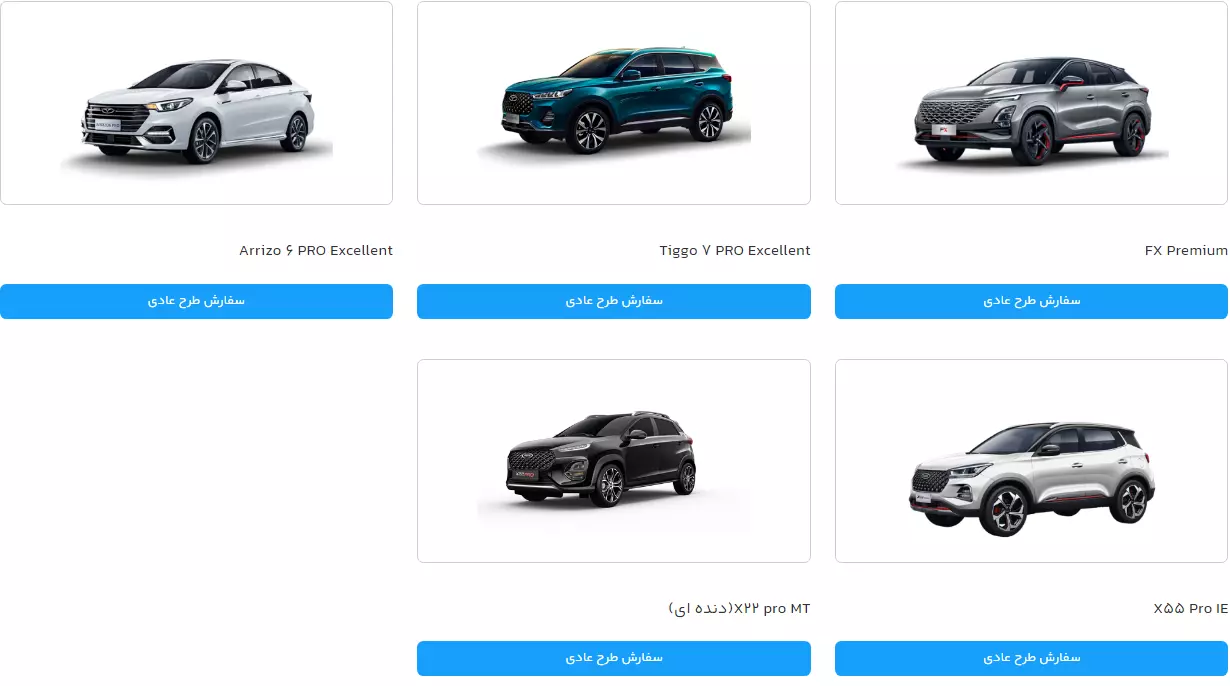Screen dimensions: 1230x686
Task: Order the X22 pro MT with the blue button
Action: pyautogui.click(x=614, y=658)
